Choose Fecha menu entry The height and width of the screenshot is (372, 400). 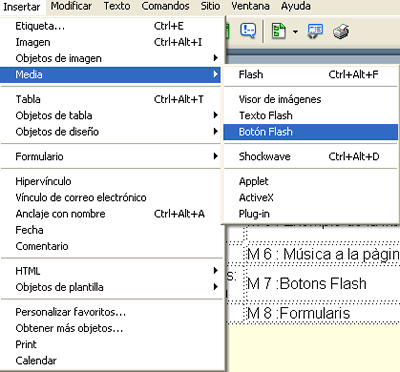point(111,230)
